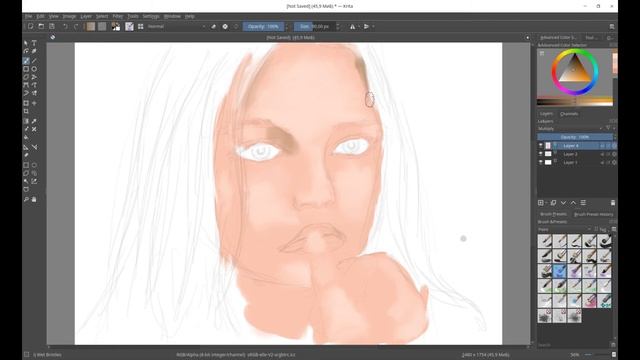The image size is (640, 360).
Task: Add a new paint layer
Action: point(541,203)
